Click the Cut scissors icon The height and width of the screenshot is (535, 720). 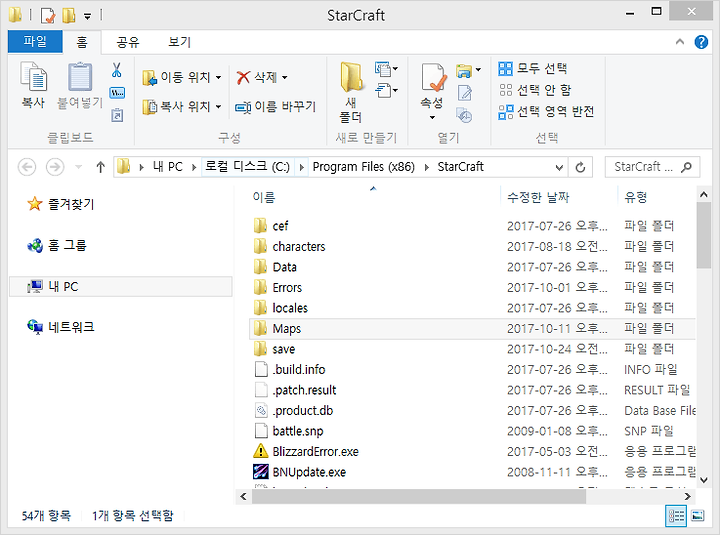tap(117, 70)
